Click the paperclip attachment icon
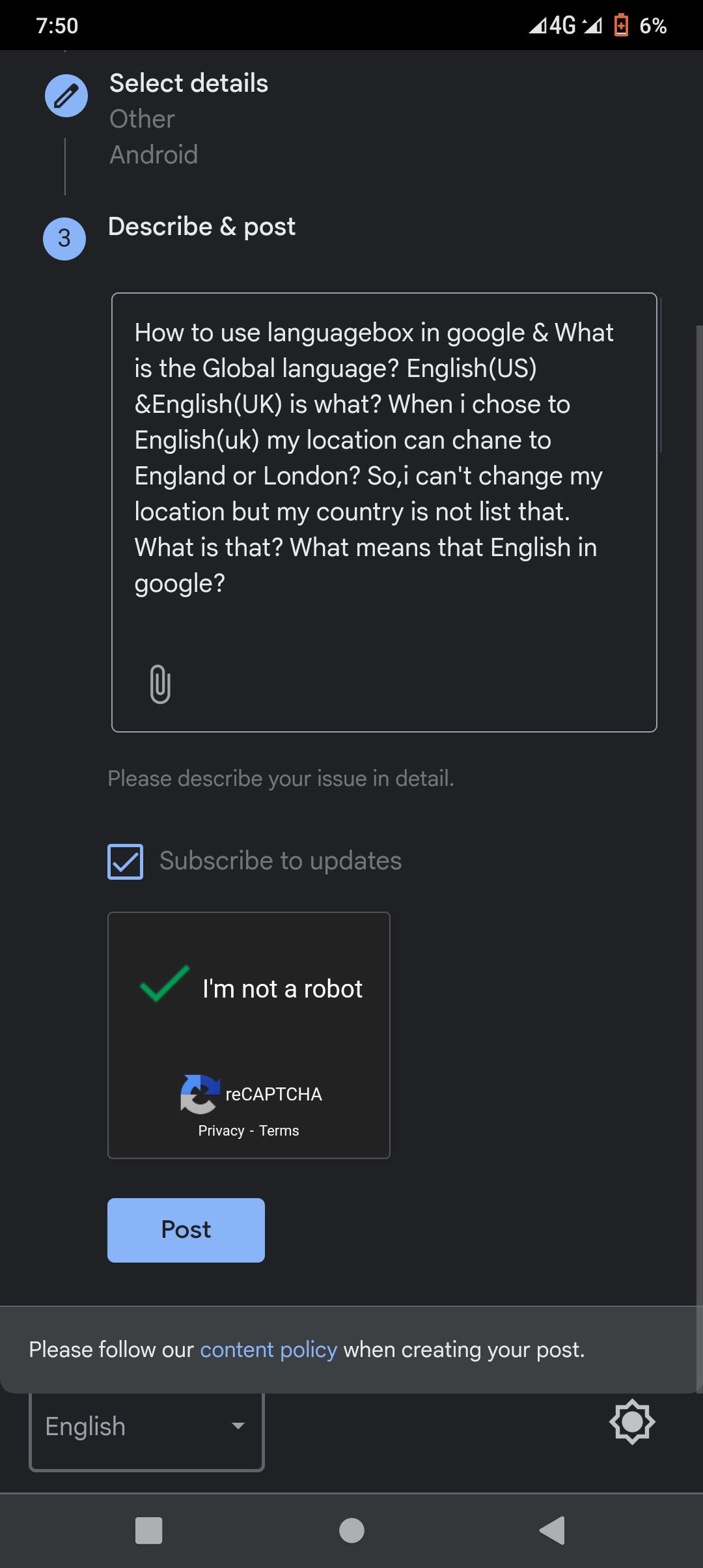The width and height of the screenshot is (703, 1568). point(160,684)
